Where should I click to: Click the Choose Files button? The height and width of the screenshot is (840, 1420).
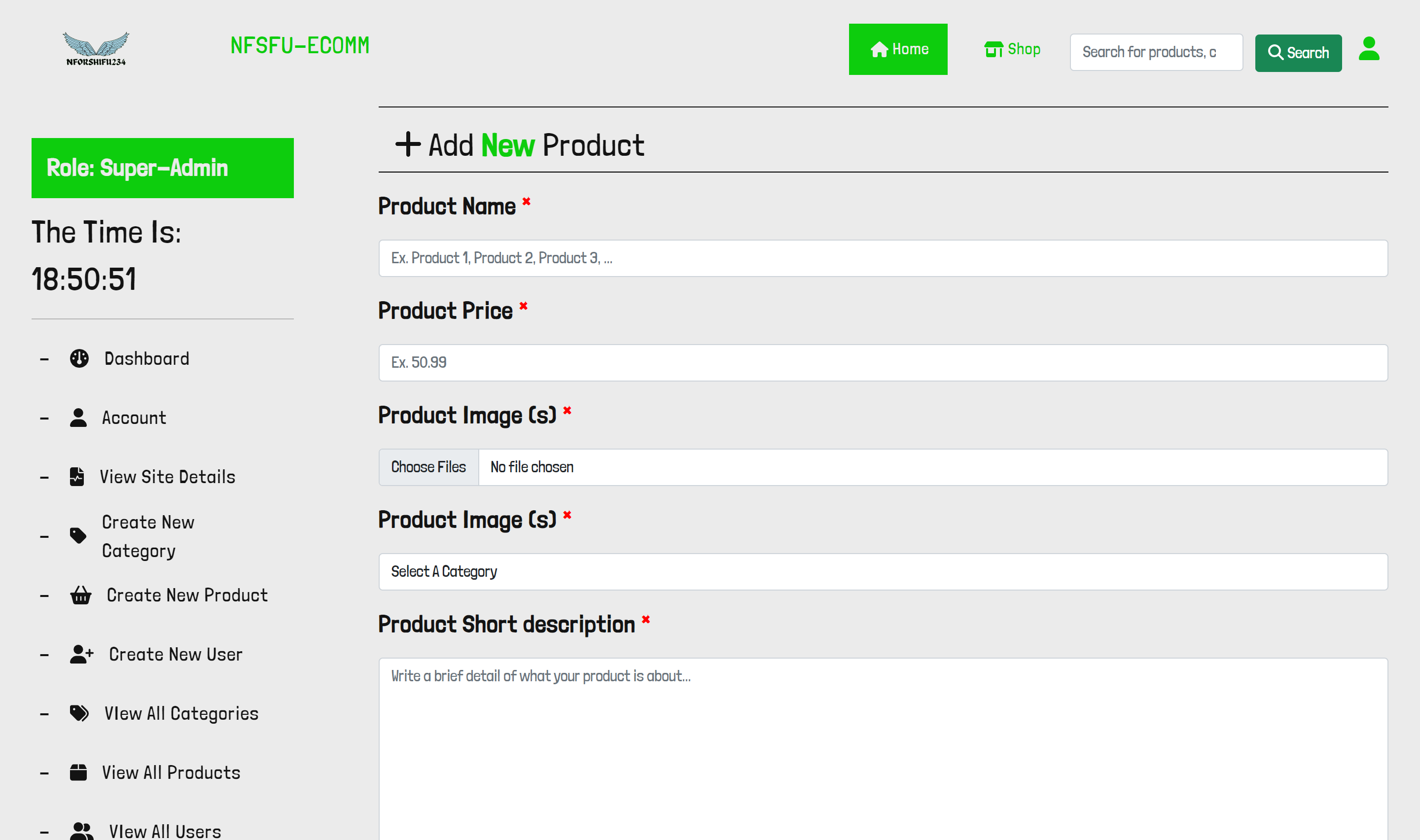428,467
